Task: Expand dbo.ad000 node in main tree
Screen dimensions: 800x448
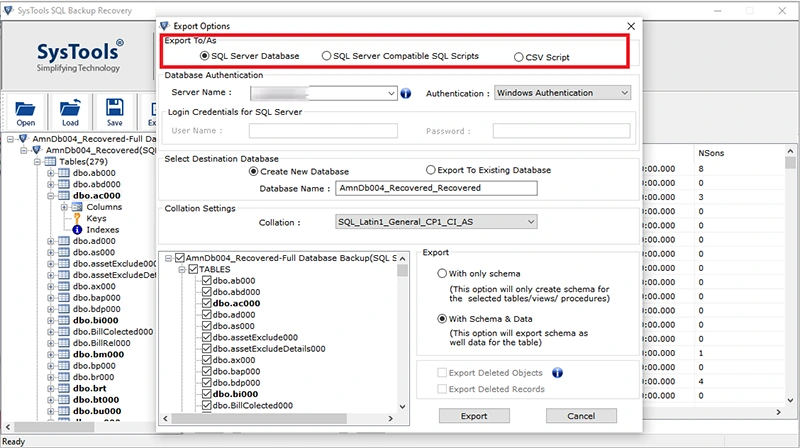Action: click(51, 241)
